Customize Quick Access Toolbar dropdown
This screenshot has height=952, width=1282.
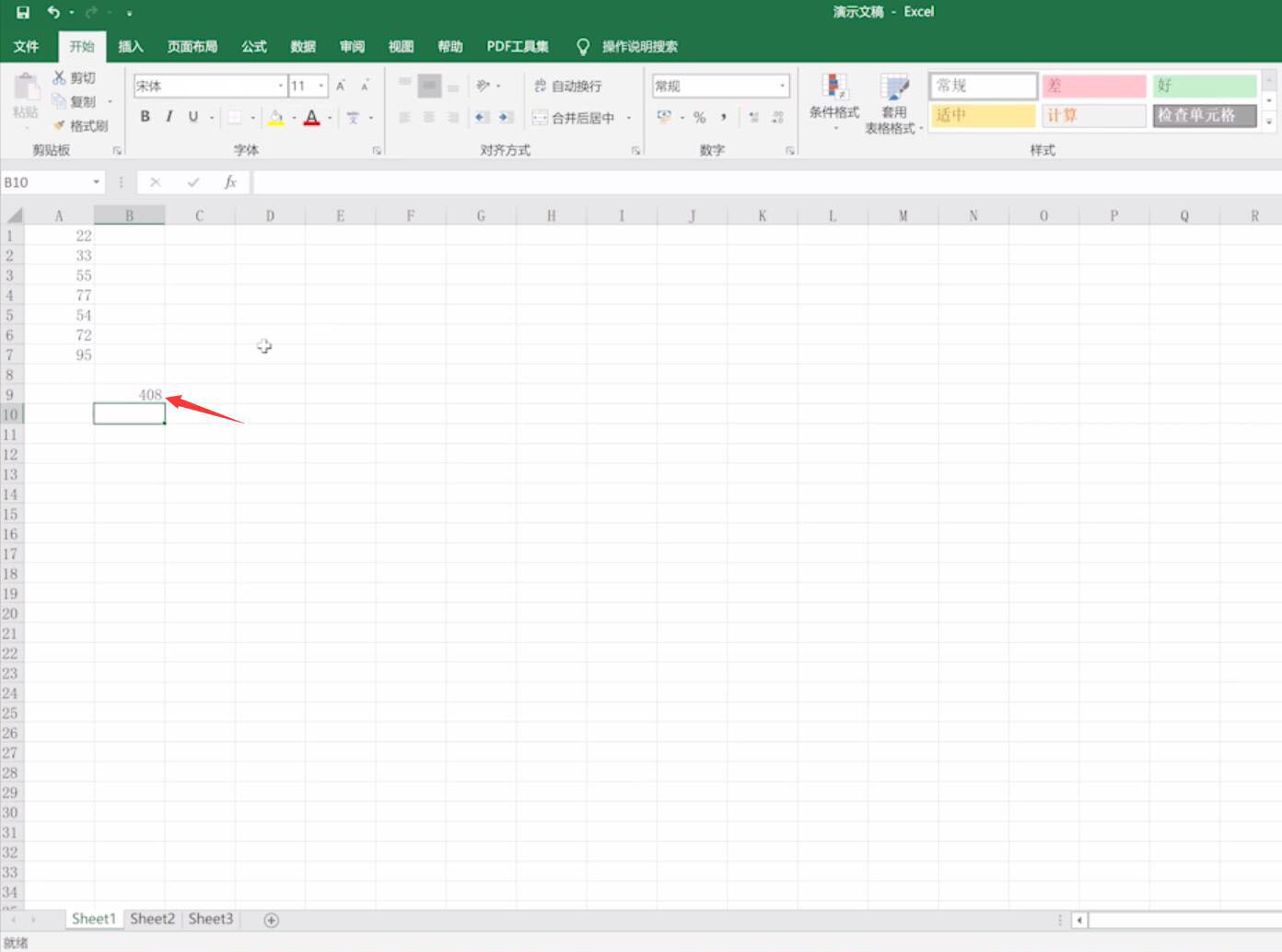click(130, 13)
